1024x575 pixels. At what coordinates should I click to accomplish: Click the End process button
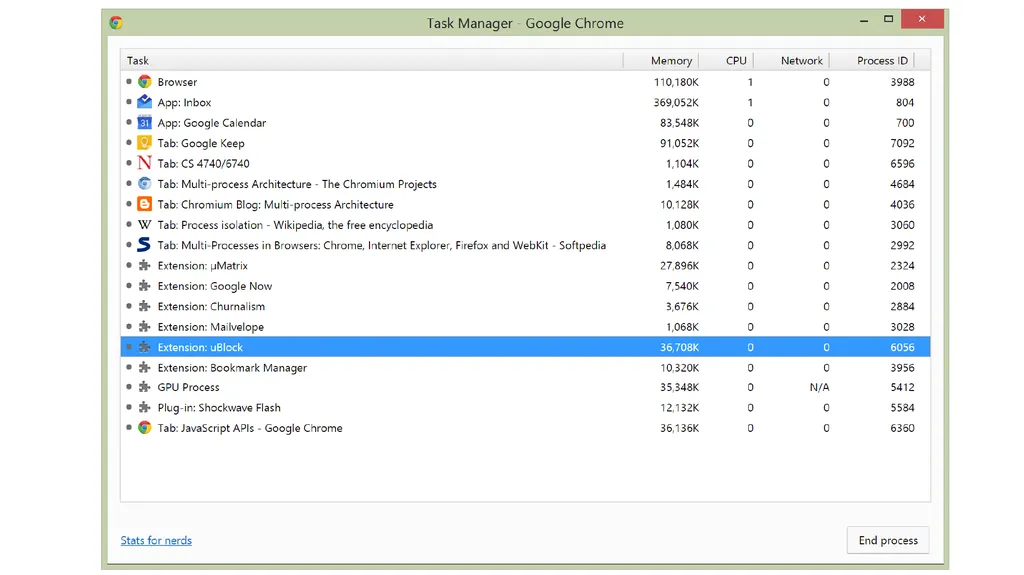[888, 540]
